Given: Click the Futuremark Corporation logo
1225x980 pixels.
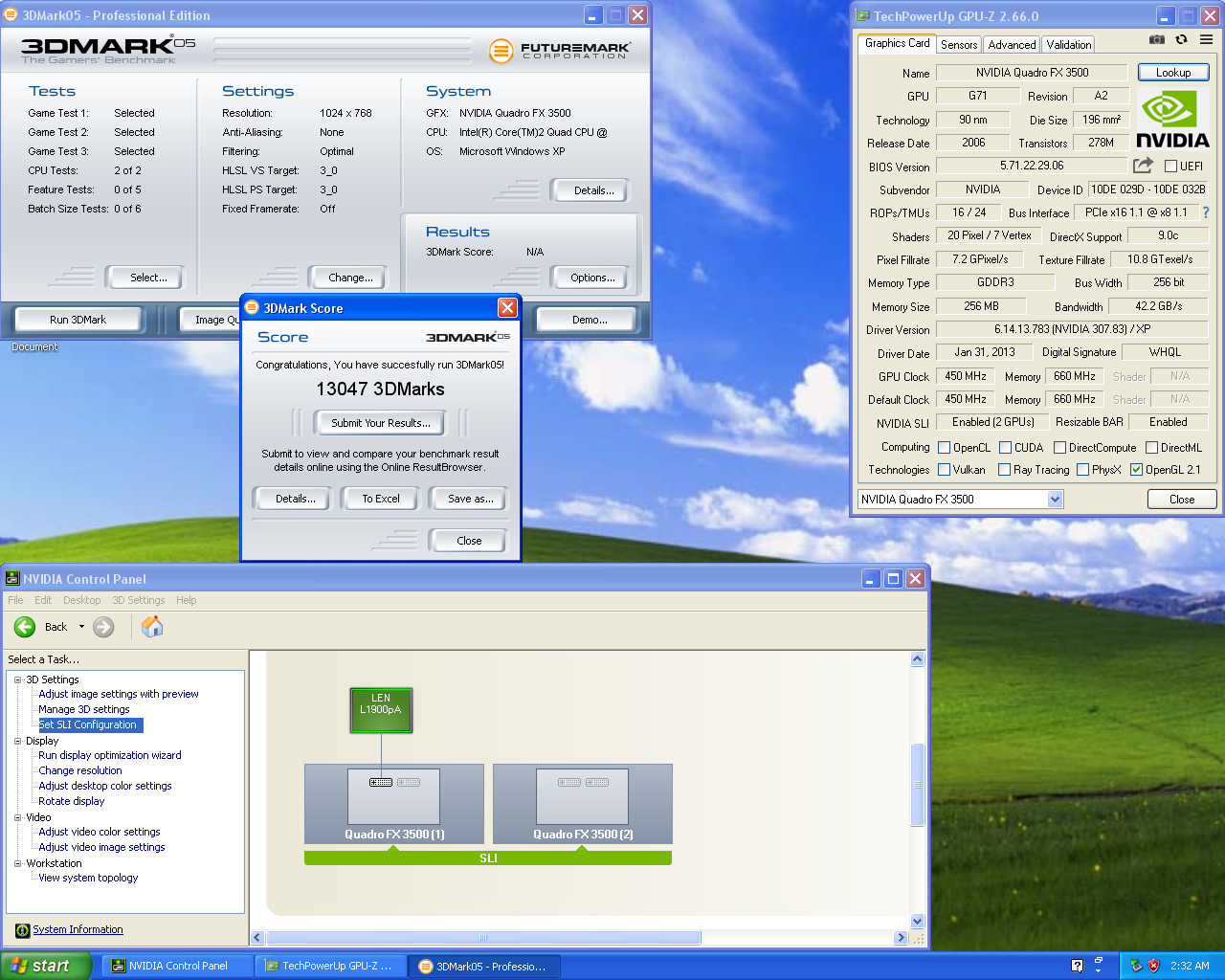Looking at the screenshot, I should 560,51.
